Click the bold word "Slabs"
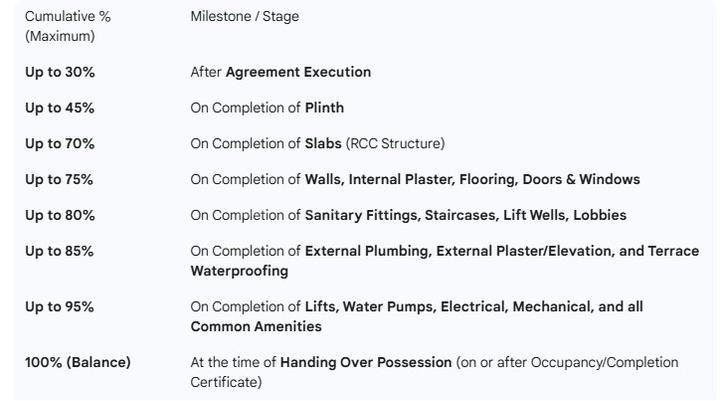720x401 pixels. point(323,144)
